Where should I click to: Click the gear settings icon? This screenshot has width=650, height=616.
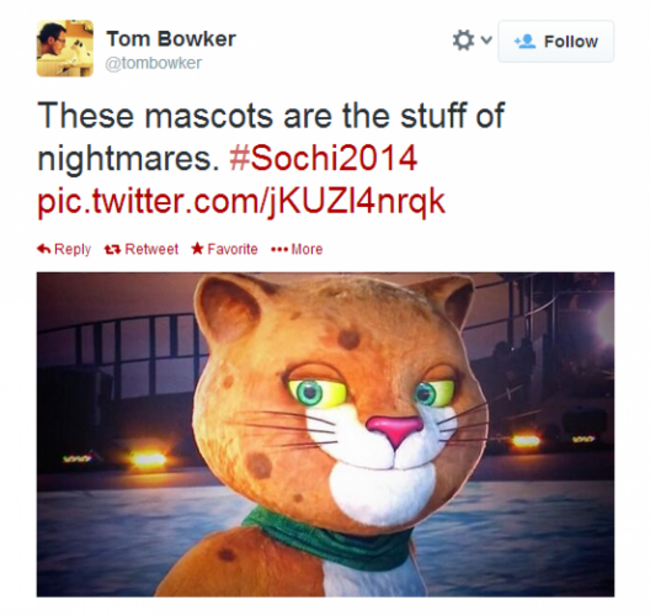463,40
